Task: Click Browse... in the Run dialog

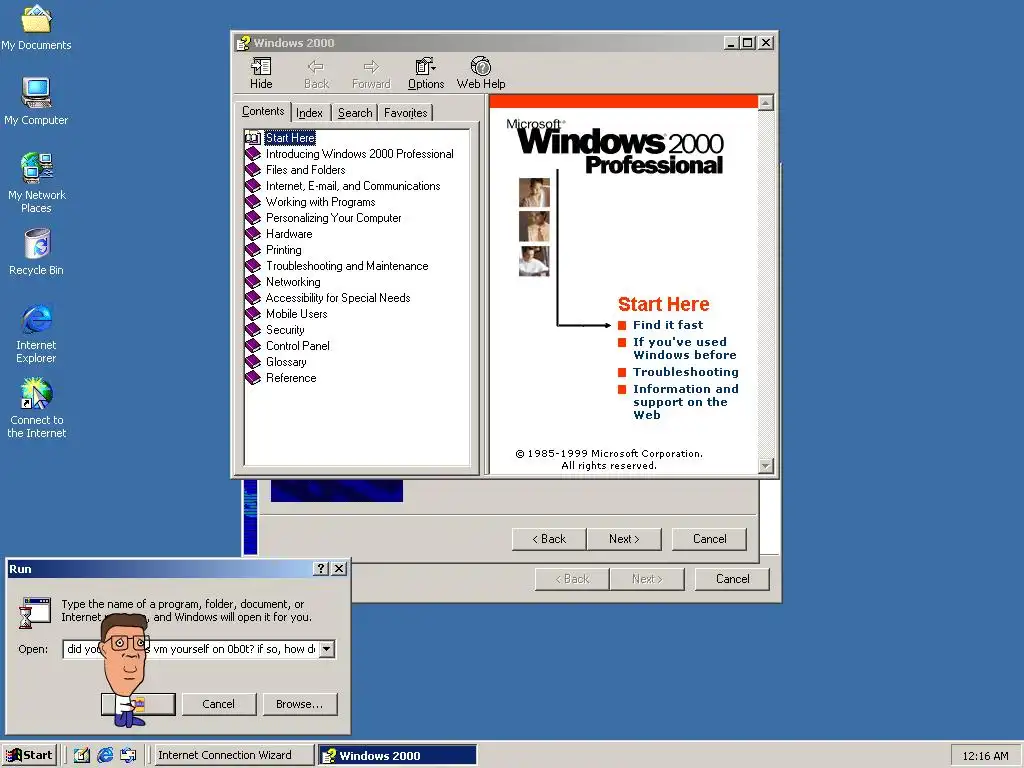Action: [300, 704]
